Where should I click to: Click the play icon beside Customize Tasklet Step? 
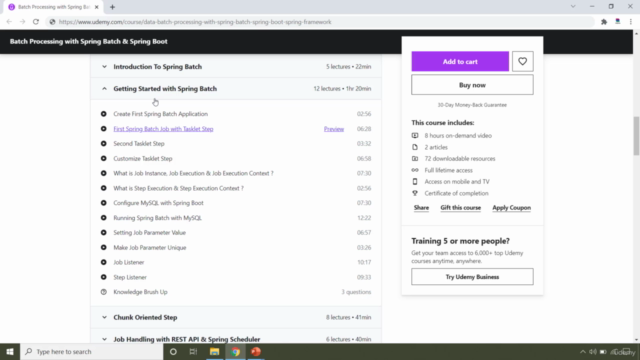104,158
